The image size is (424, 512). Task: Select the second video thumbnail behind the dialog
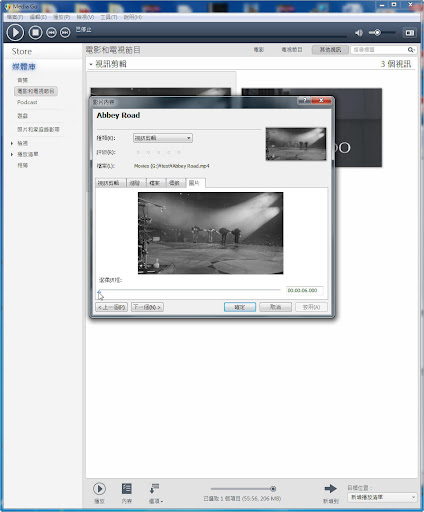pyautogui.click(x=358, y=128)
